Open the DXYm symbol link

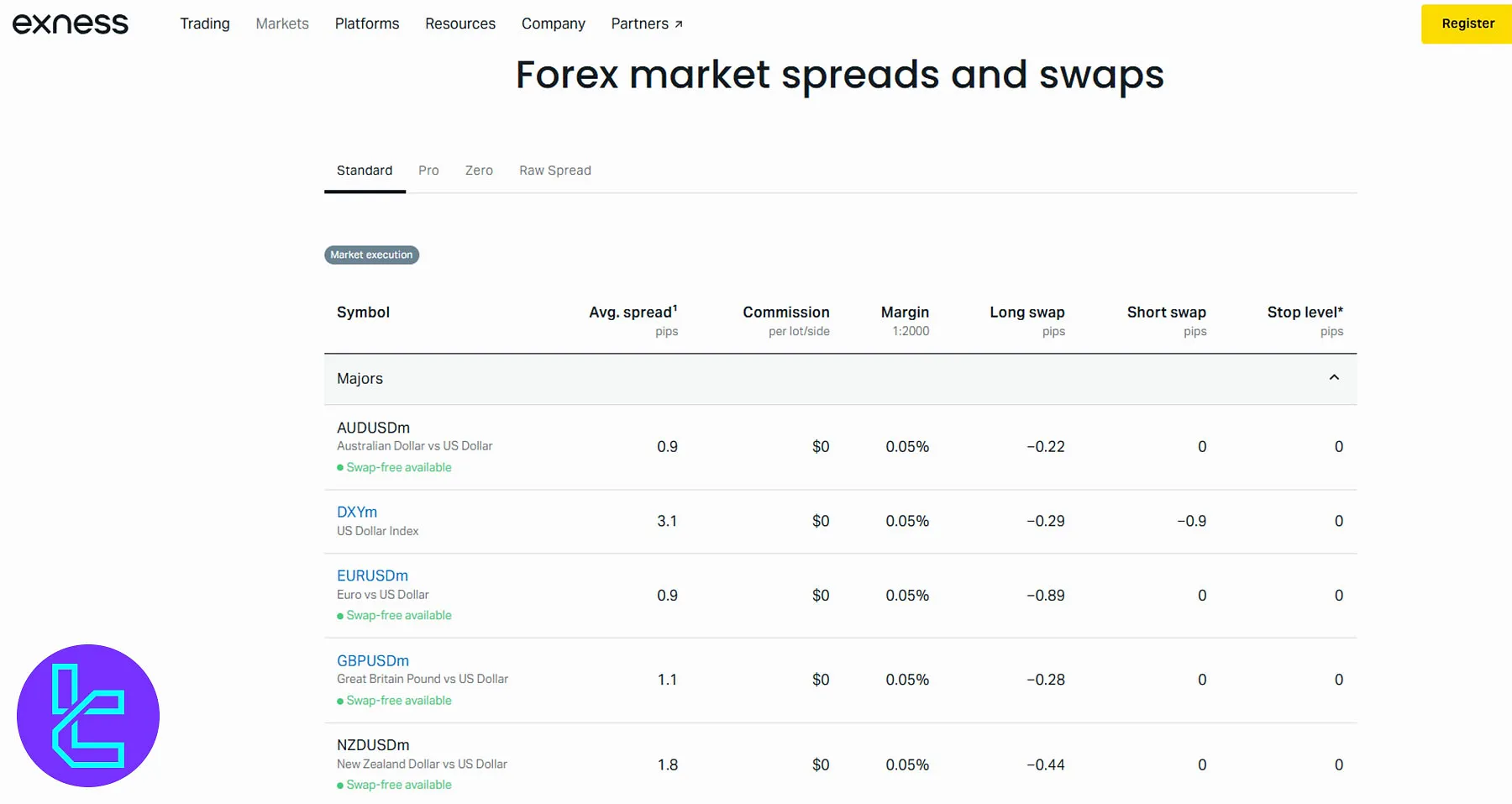pyautogui.click(x=357, y=512)
